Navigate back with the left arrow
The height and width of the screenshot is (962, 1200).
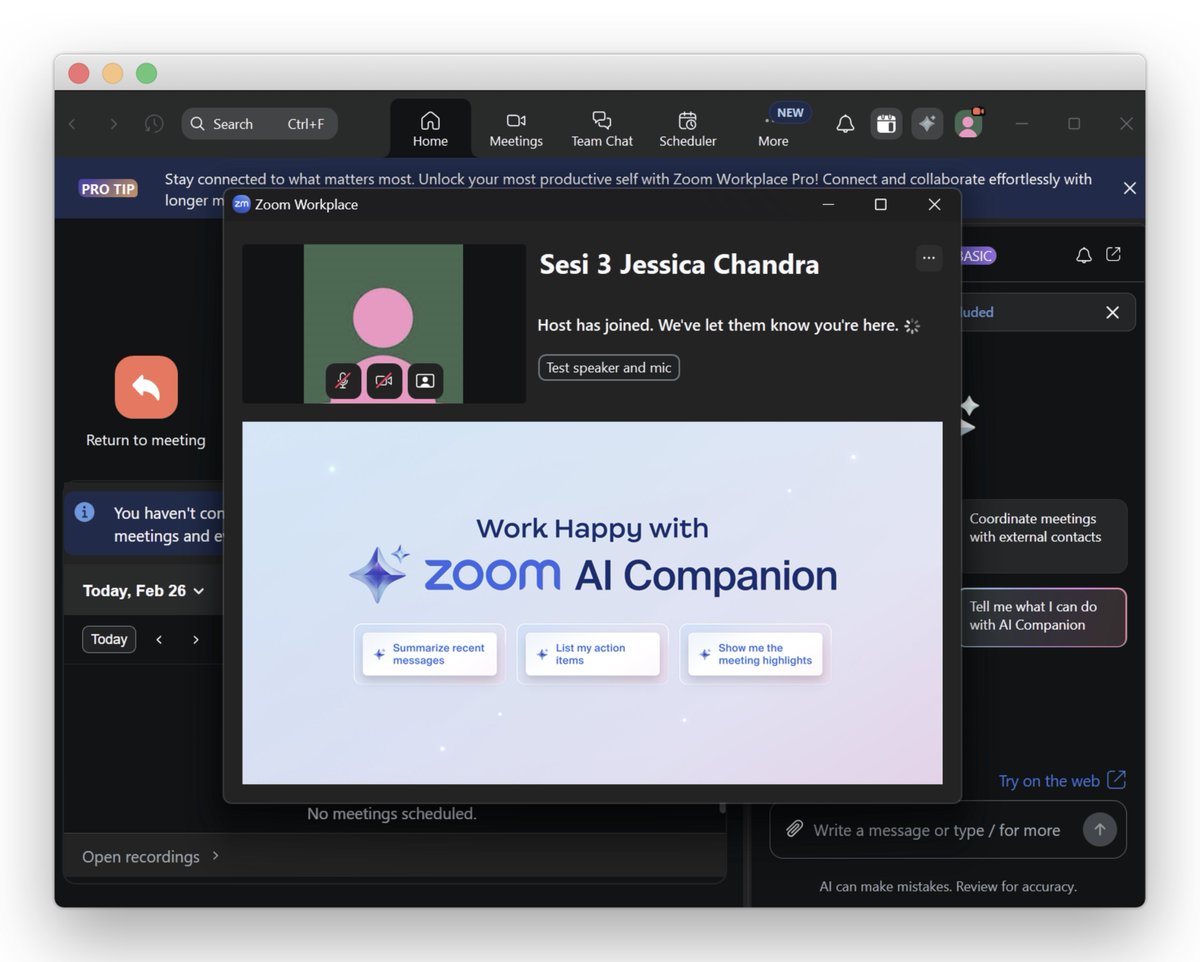click(x=72, y=124)
